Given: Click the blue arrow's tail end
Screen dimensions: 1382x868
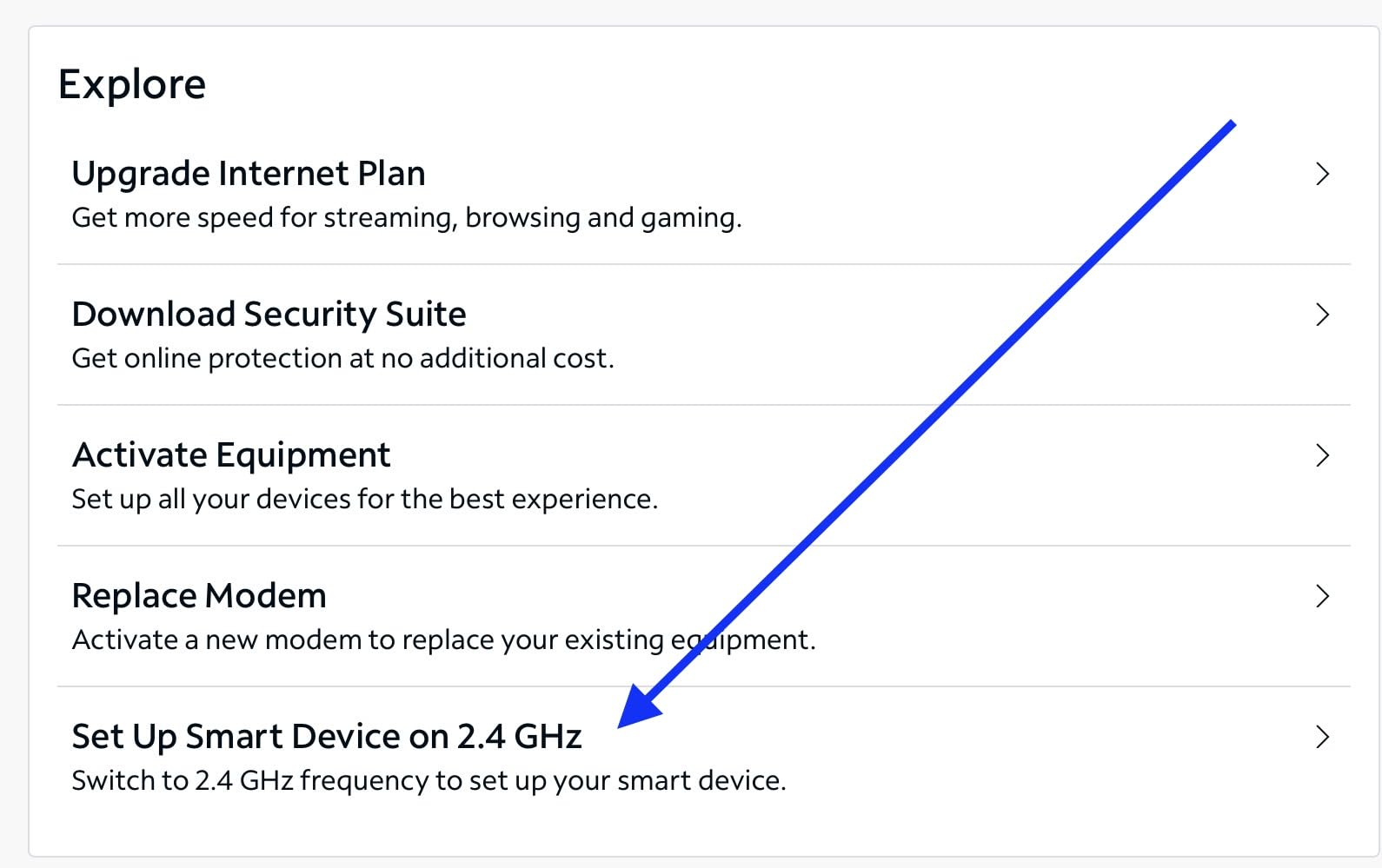Looking at the screenshot, I should pyautogui.click(x=1231, y=125).
